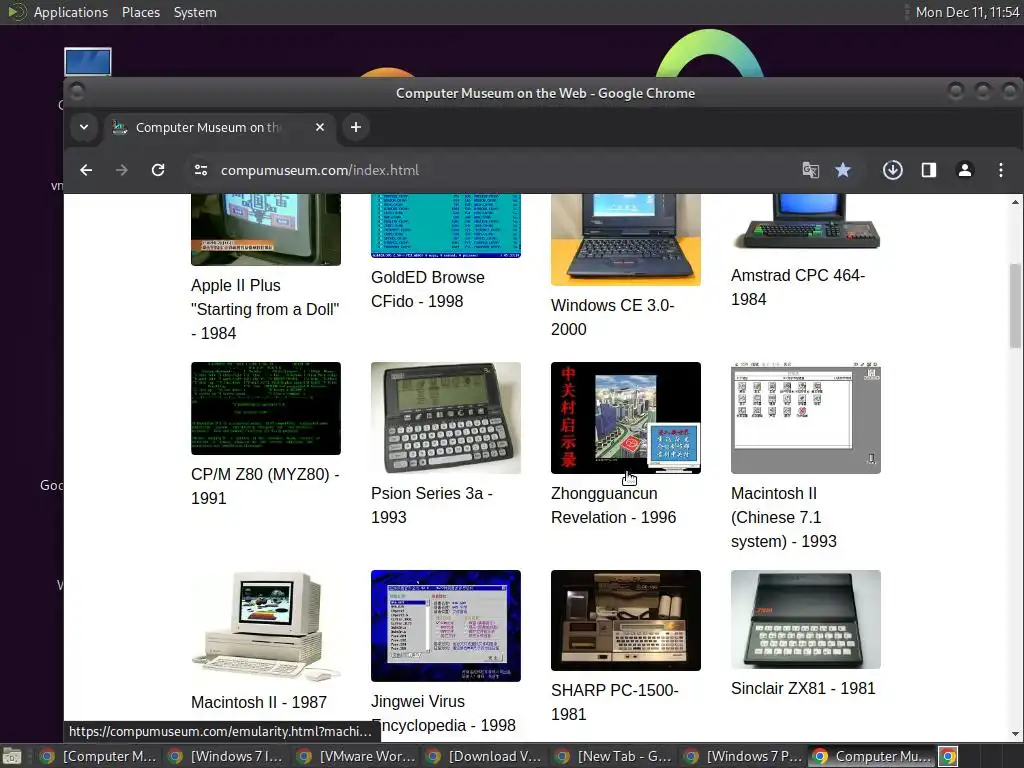Image resolution: width=1024 pixels, height=768 pixels.
Task: Close the Computer Museum tab
Action: pyautogui.click(x=320, y=127)
